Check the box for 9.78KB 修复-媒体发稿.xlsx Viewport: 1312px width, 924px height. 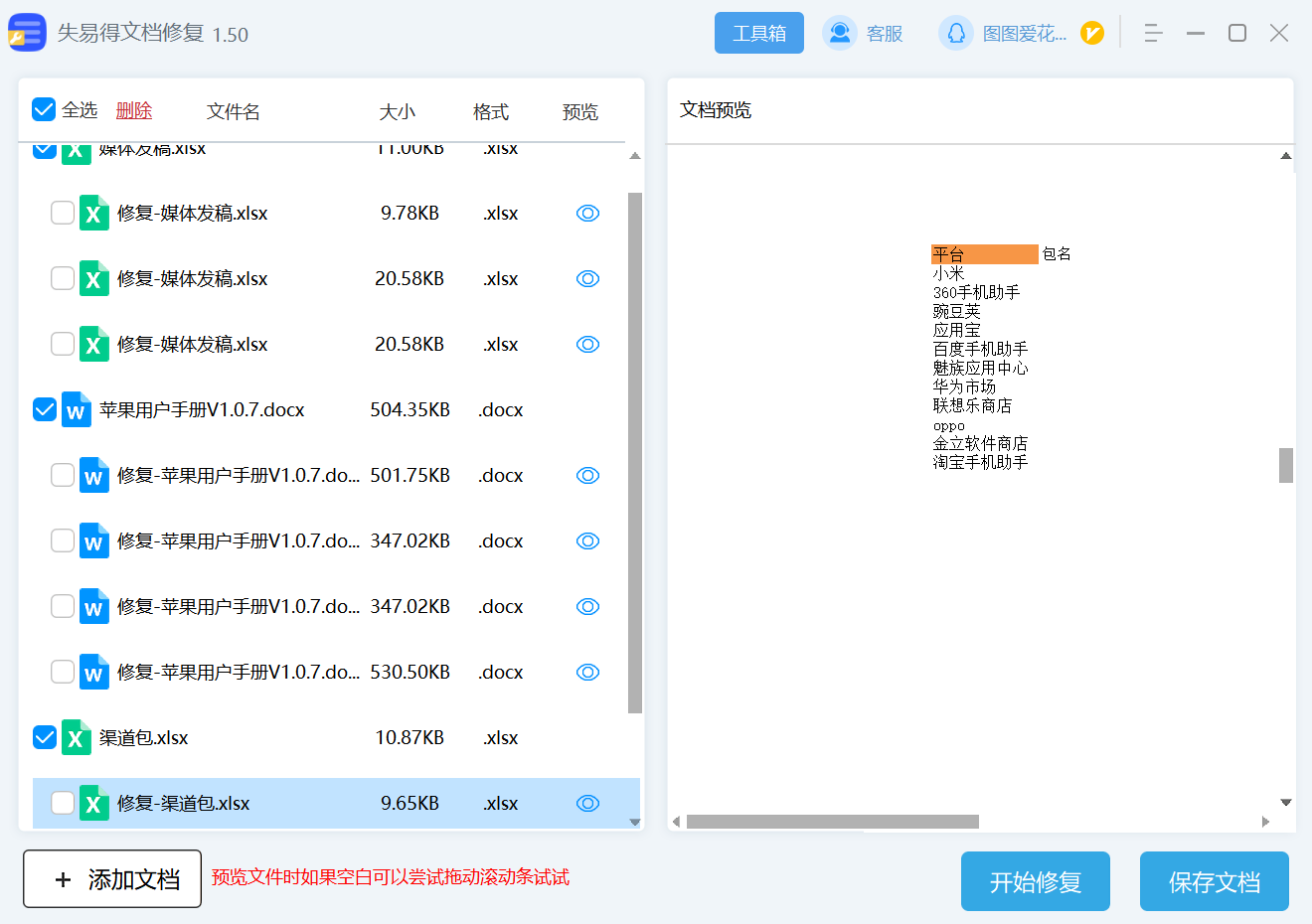point(62,213)
